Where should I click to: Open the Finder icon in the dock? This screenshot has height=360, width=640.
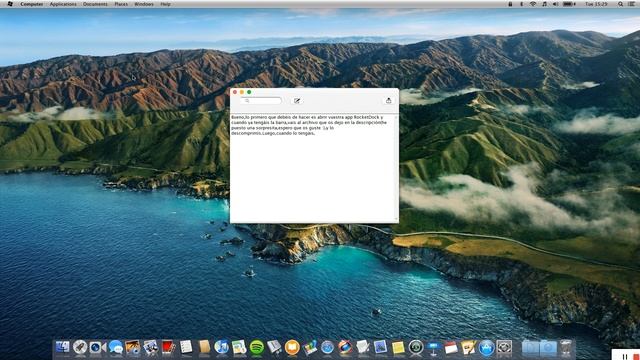click(x=62, y=347)
